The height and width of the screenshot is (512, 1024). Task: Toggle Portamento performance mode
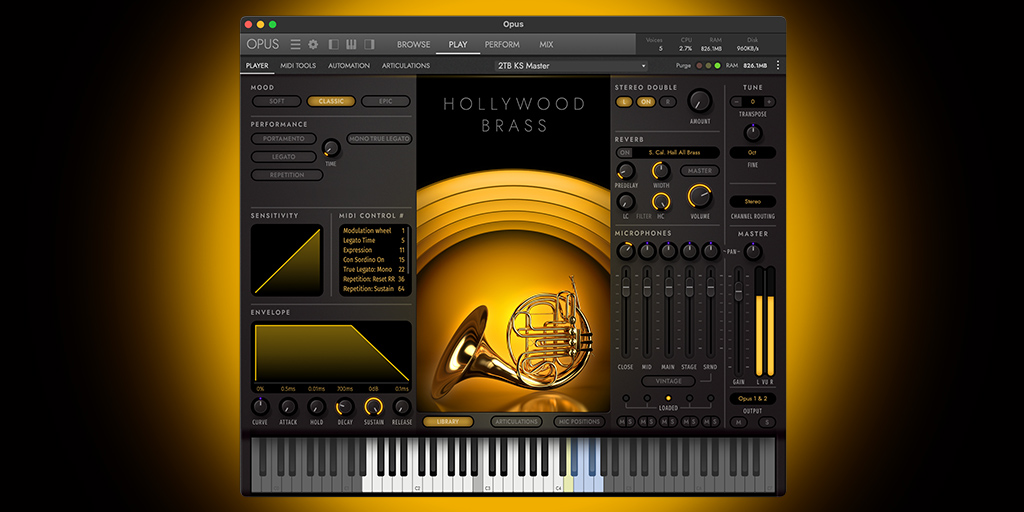click(284, 138)
